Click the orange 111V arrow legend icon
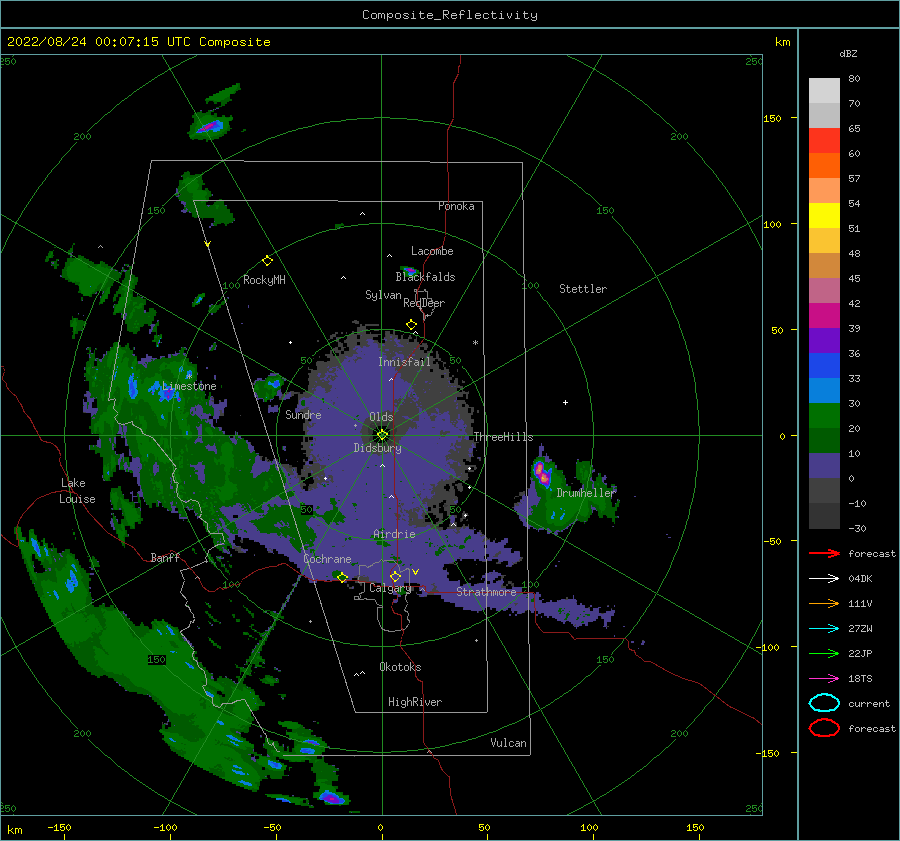This screenshot has height=841, width=900. [x=824, y=603]
